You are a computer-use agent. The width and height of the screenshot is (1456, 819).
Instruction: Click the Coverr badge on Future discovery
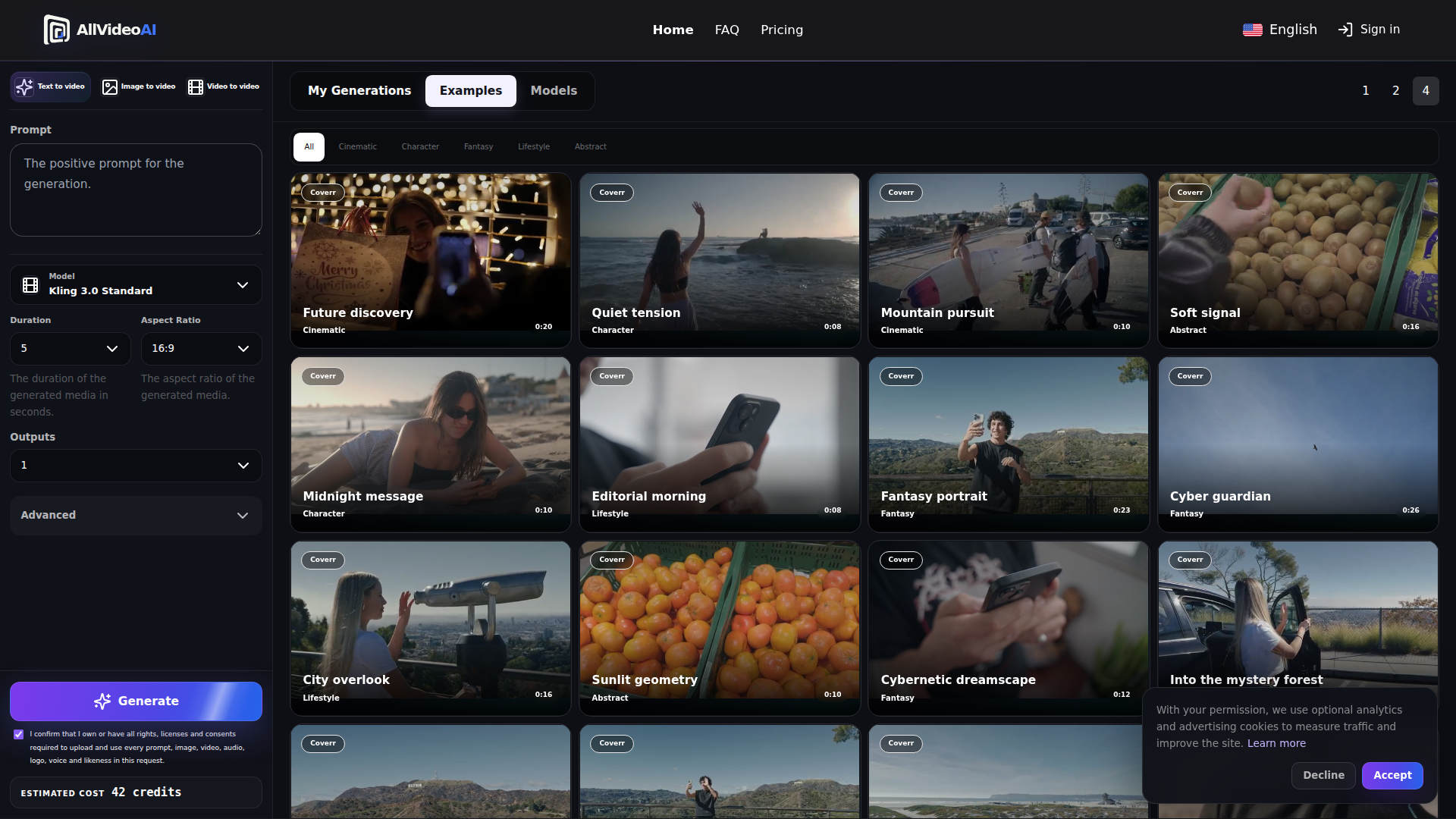[323, 193]
